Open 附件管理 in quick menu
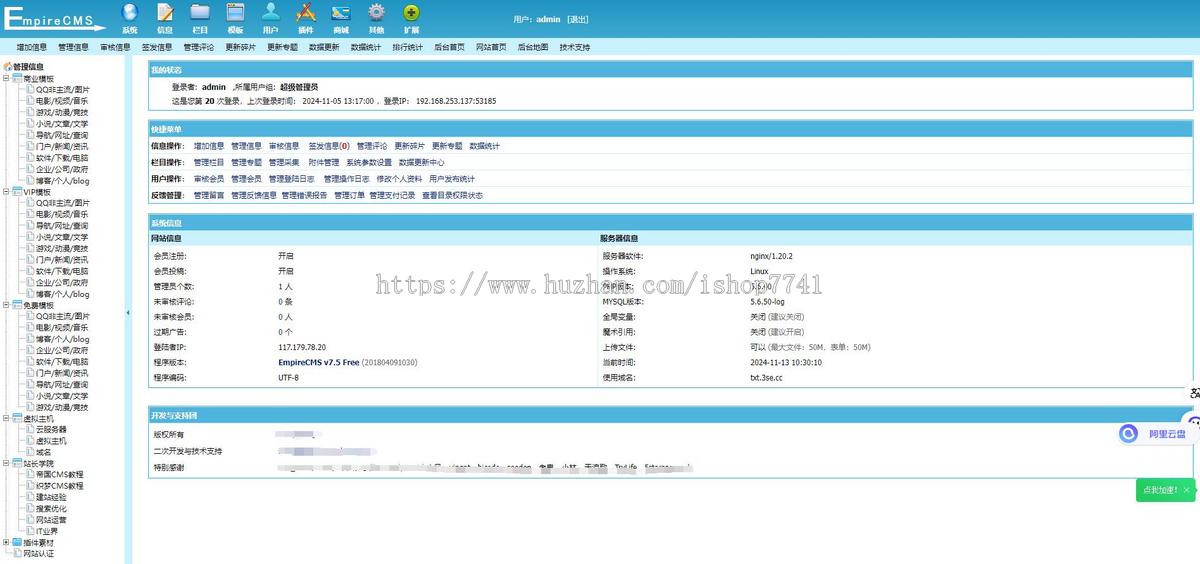 click(323, 162)
